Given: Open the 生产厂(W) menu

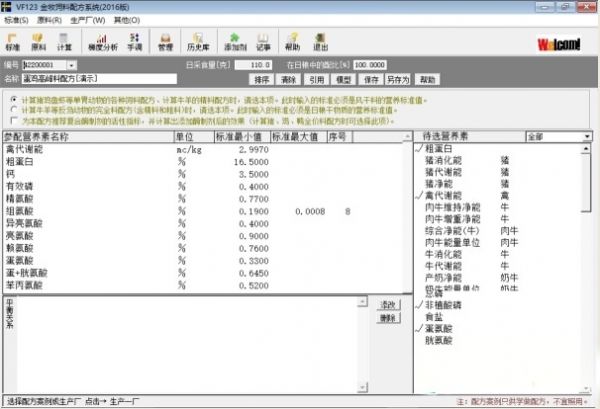Looking at the screenshot, I should point(87,19).
